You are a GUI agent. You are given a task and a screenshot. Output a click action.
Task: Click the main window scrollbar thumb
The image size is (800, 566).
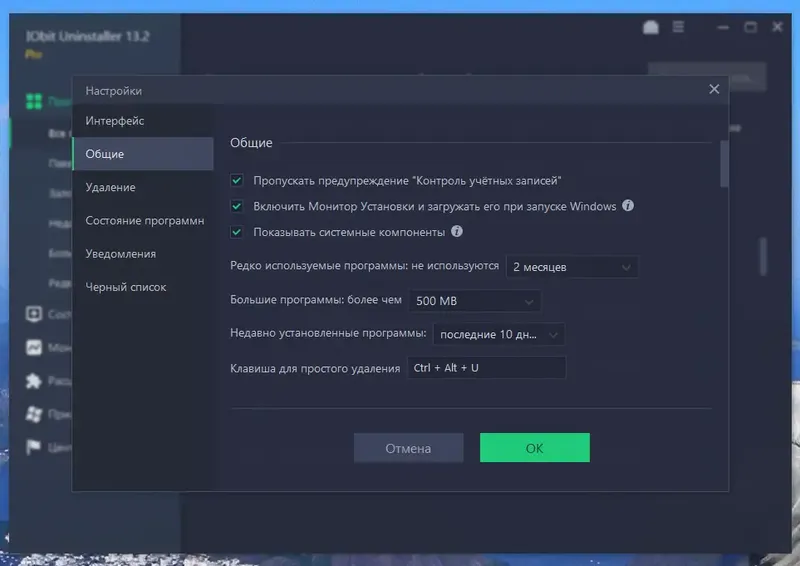click(x=763, y=256)
